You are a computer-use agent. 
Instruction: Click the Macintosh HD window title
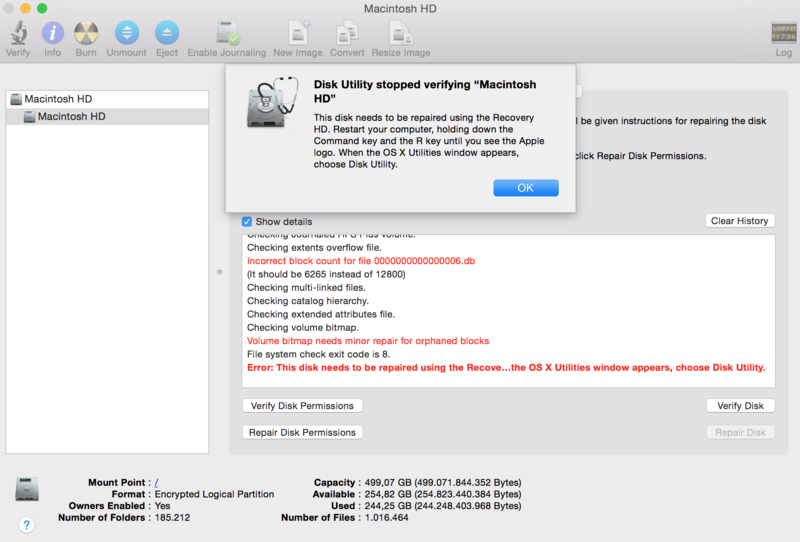[400, 9]
